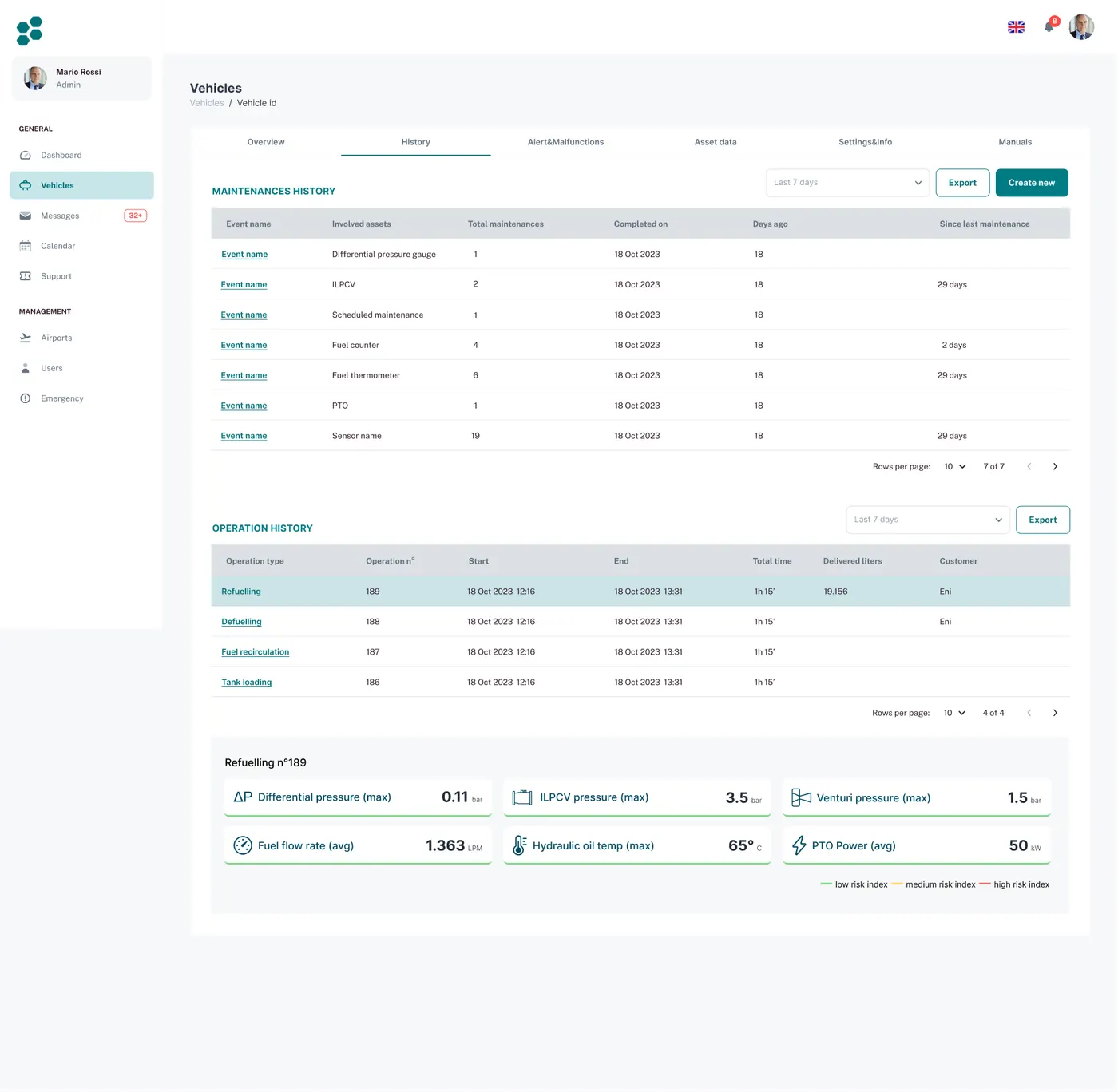Open the Refuelling operation link
The height and width of the screenshot is (1092, 1118).
tap(241, 591)
